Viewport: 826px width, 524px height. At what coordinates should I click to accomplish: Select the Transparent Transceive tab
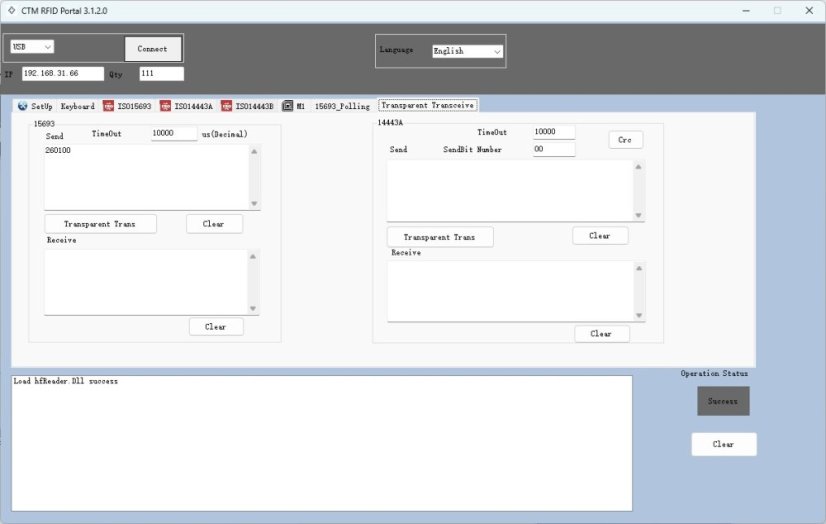click(x=428, y=105)
